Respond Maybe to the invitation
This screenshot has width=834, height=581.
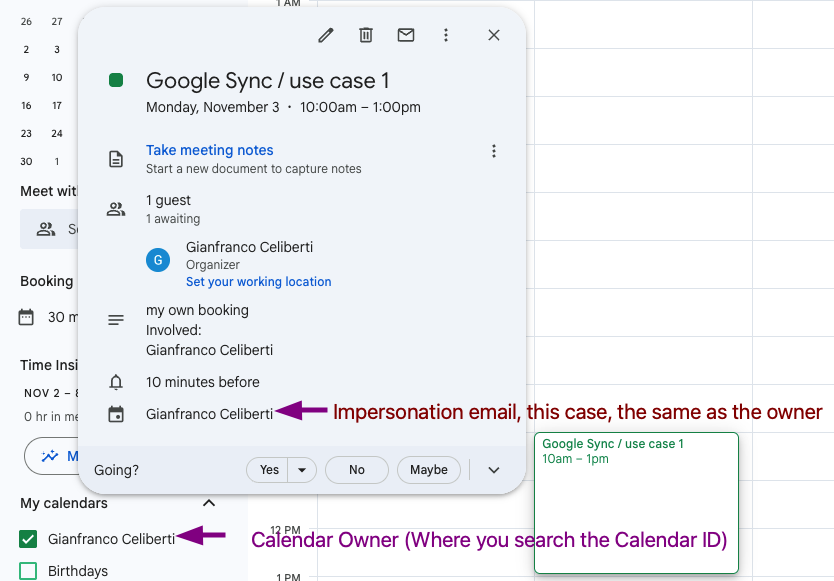(429, 470)
